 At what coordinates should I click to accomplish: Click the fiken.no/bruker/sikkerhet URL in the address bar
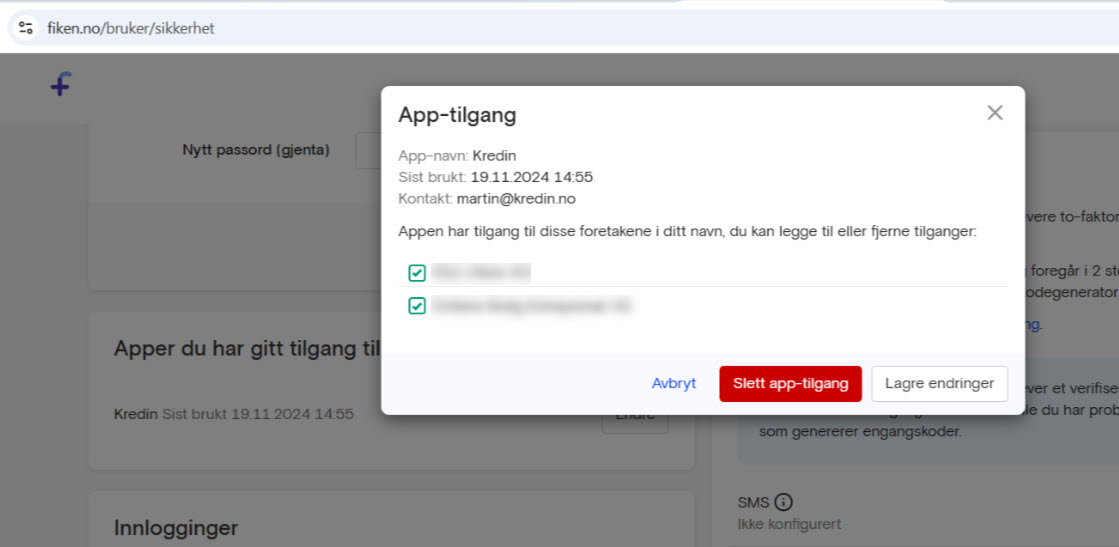point(131,29)
